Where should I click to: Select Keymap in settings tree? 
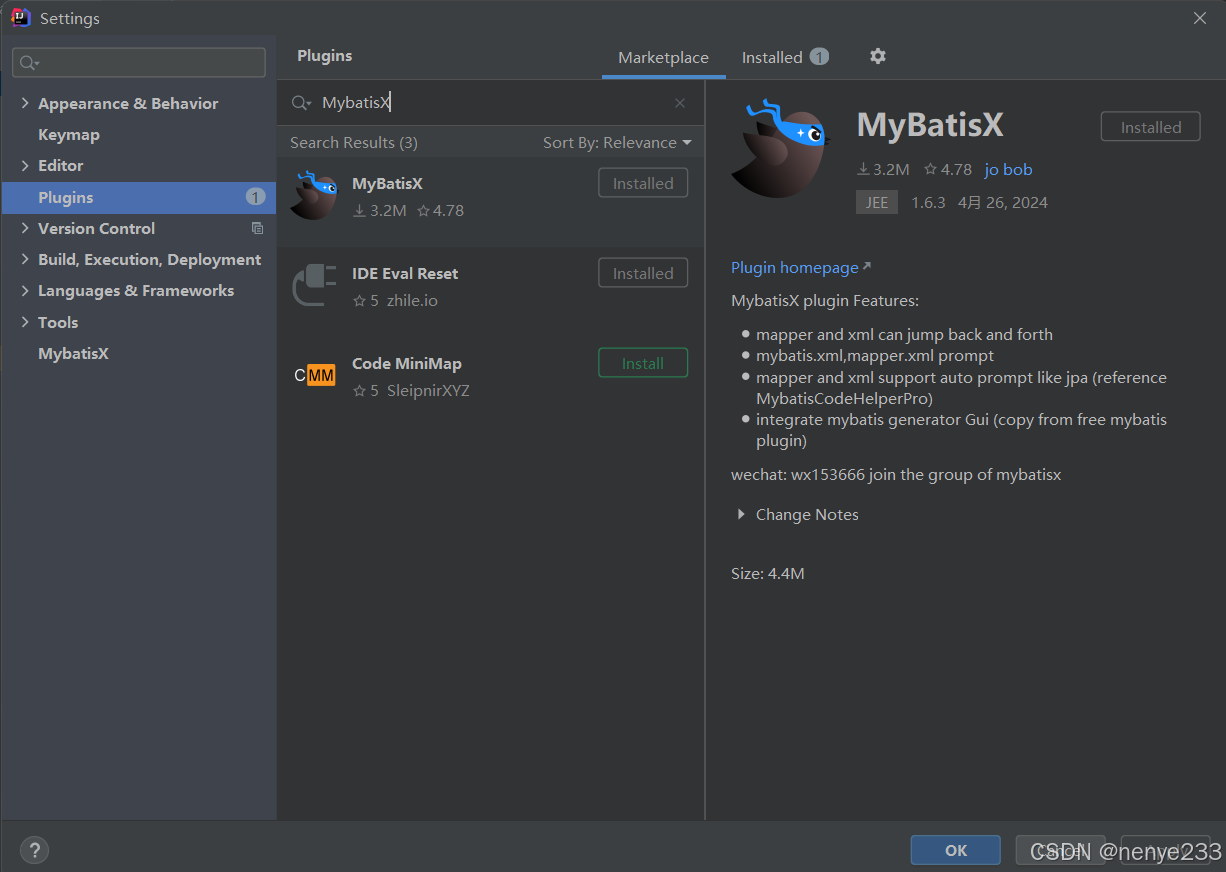coord(69,134)
